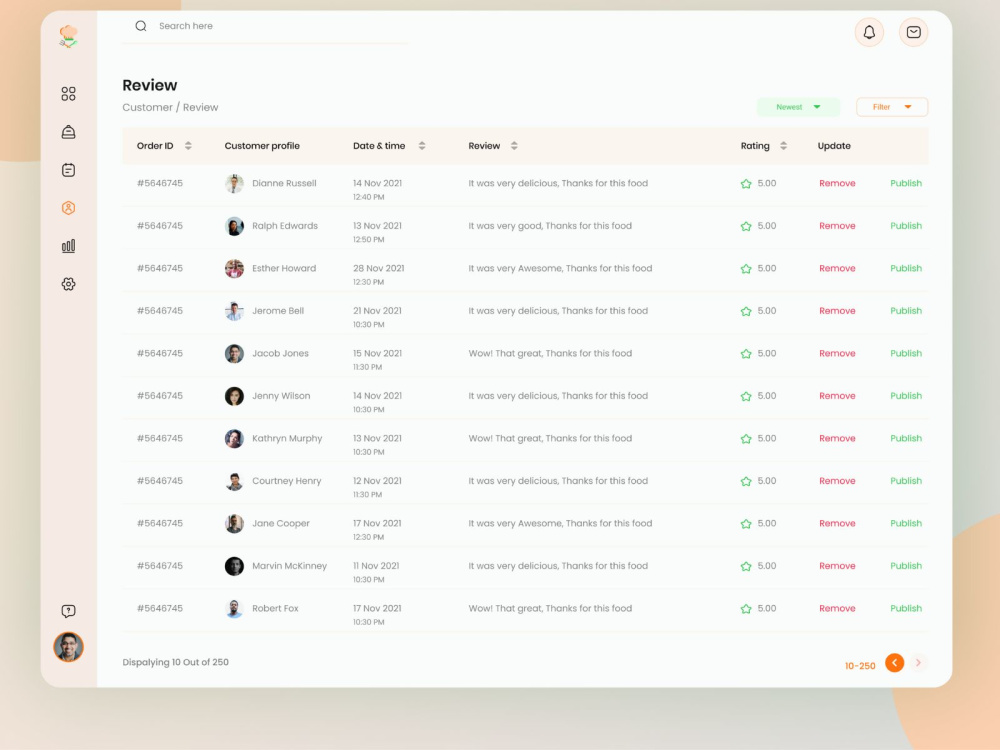Image resolution: width=1000 pixels, height=750 pixels.
Task: Toggle the rating star for Dianne Russell
Action: pyautogui.click(x=745, y=183)
